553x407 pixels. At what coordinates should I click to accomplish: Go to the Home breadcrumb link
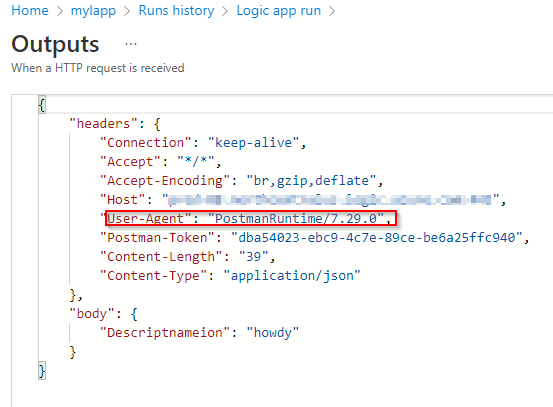tap(30, 11)
